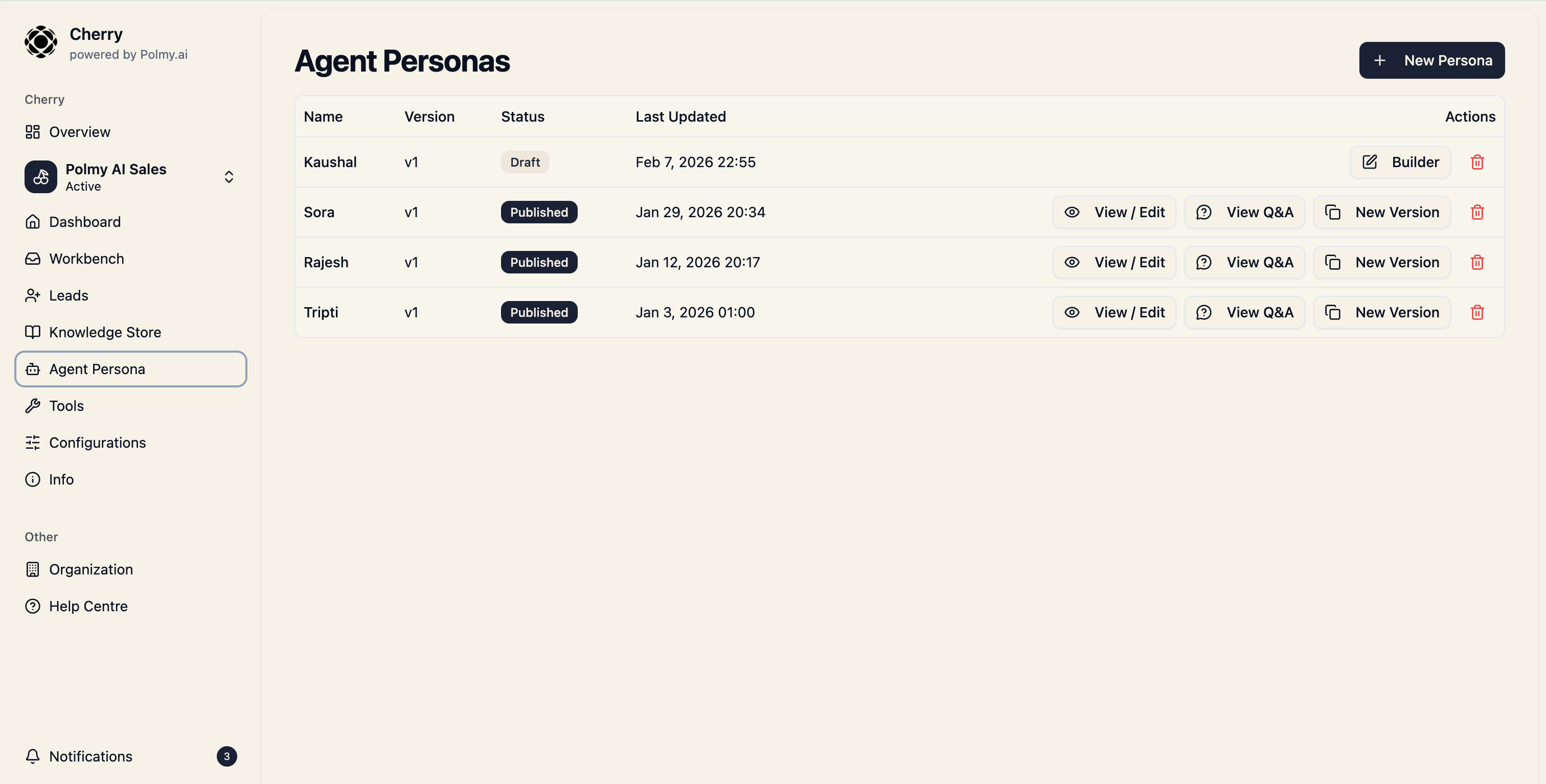Viewport: 1546px width, 784px height.
Task: Open View / Edit for Tripti
Action: (x=1114, y=312)
